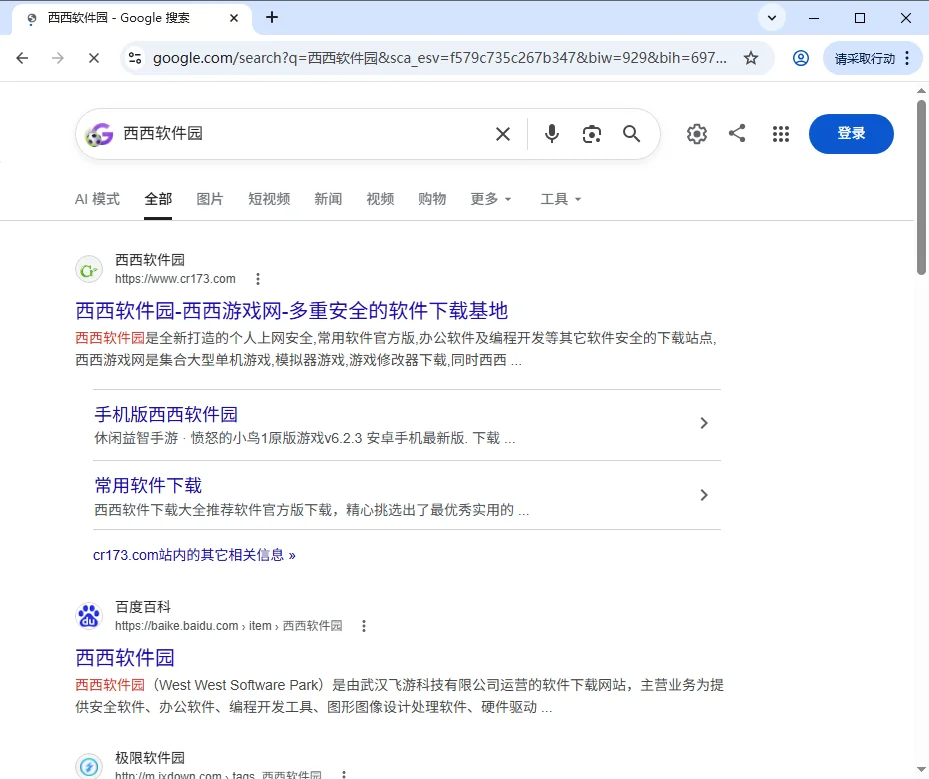Open the 常用软件下载 sitelink
The image size is (929, 779).
[148, 485]
